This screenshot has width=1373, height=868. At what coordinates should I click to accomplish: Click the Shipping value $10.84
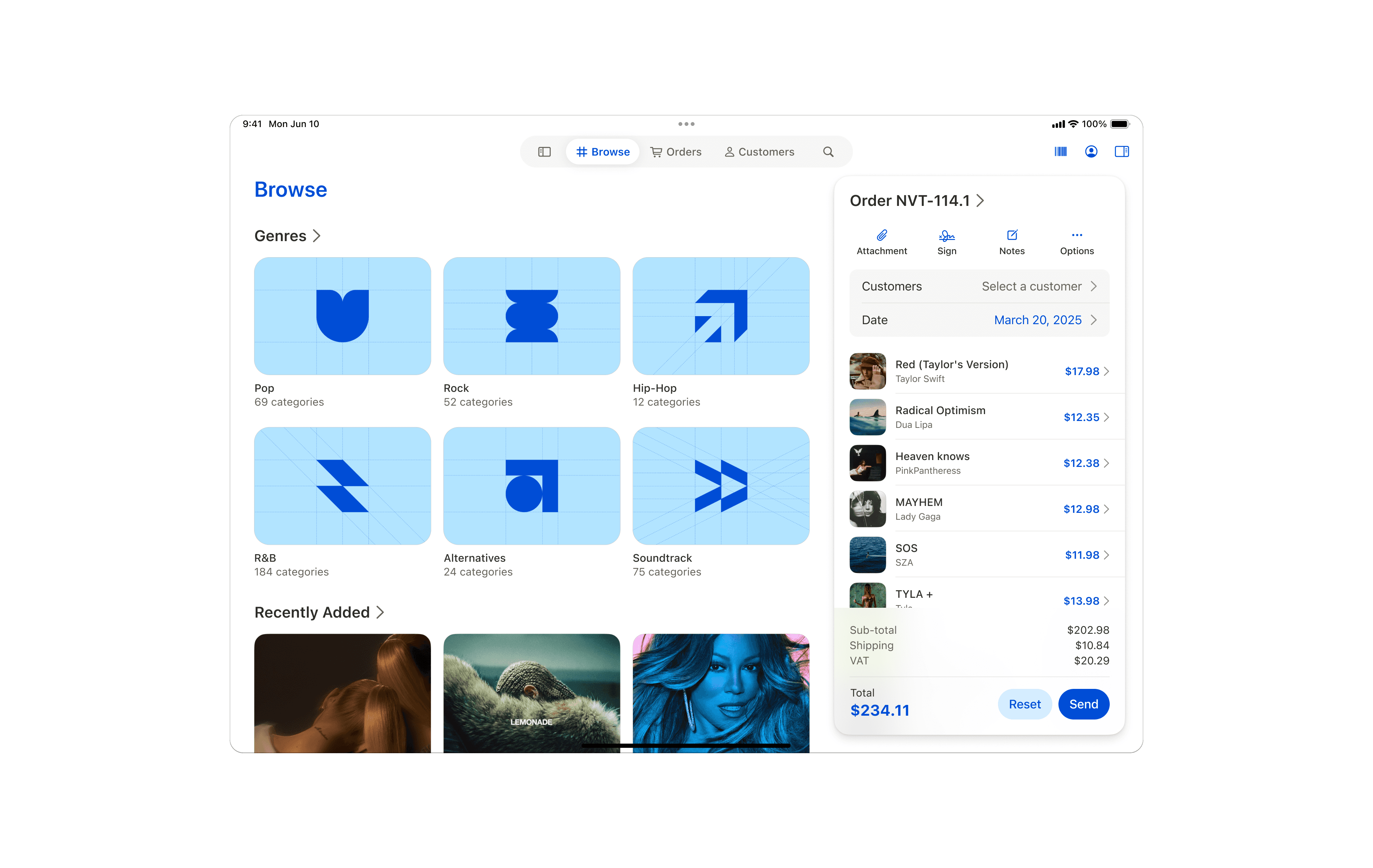[1092, 646]
